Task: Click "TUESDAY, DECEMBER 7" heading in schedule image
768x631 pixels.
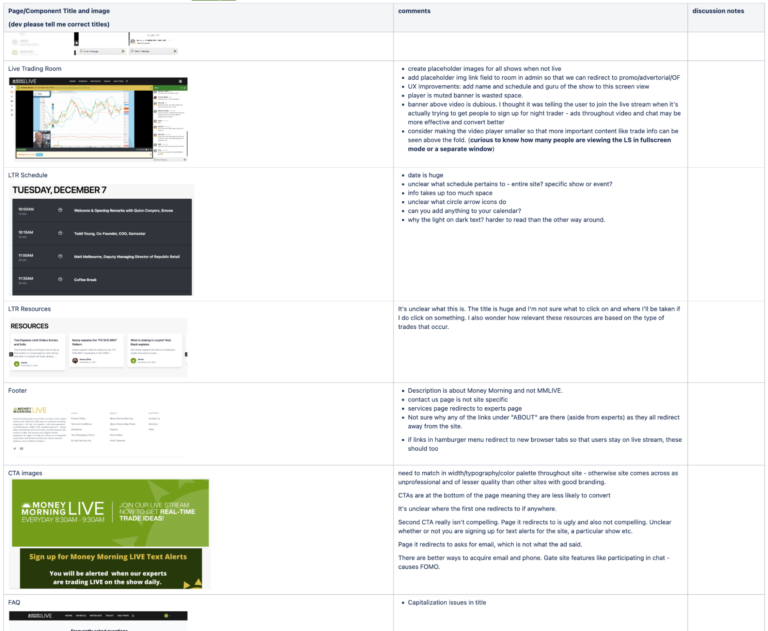Action: tap(59, 190)
